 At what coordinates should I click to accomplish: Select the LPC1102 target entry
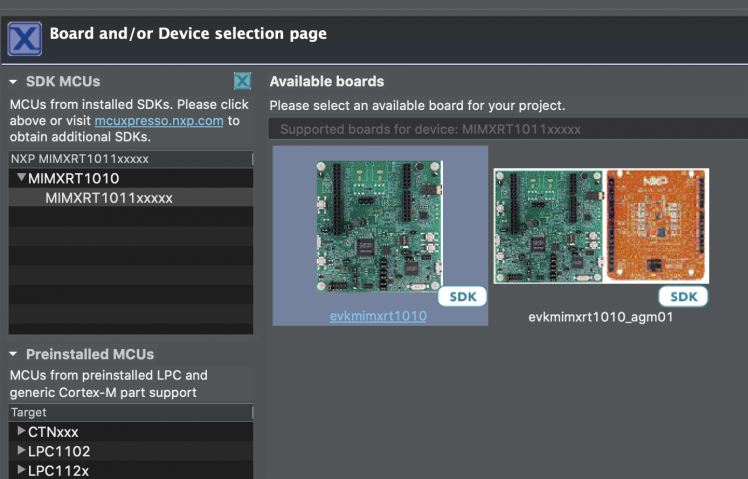tap(53, 450)
